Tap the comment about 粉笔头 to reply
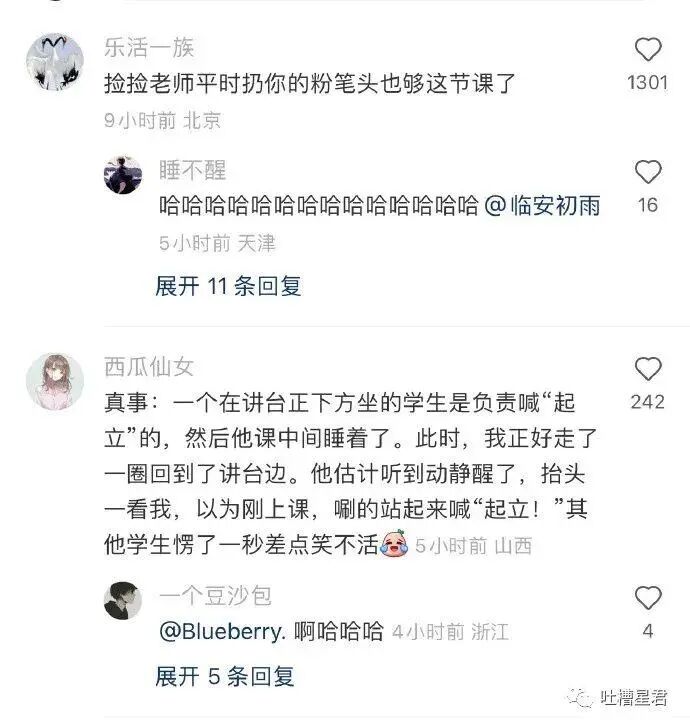The image size is (690, 728). click(x=310, y=84)
